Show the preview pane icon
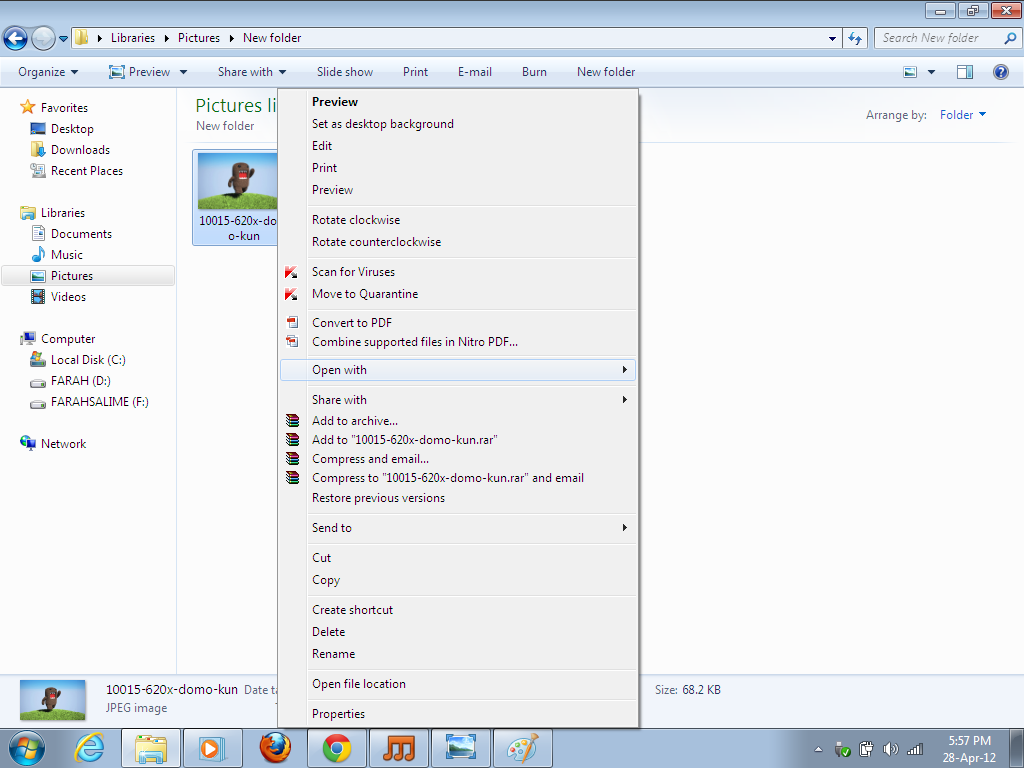Viewport: 1024px width, 768px height. 965,72
